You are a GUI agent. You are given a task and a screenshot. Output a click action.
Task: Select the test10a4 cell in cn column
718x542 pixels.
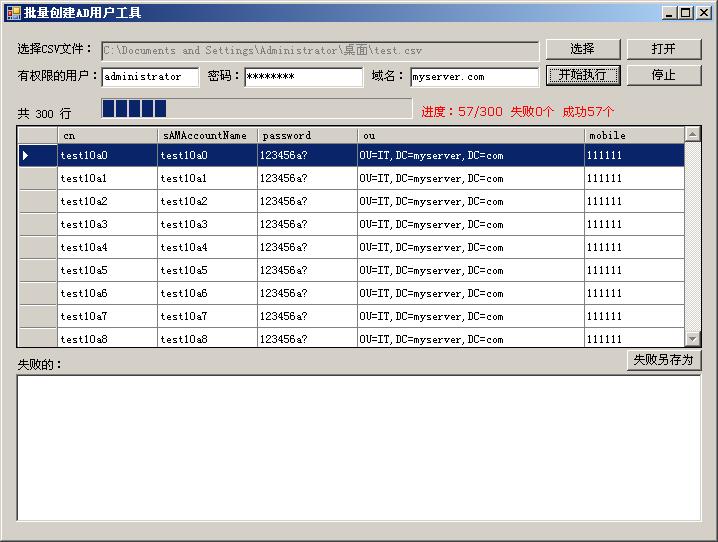pos(107,247)
